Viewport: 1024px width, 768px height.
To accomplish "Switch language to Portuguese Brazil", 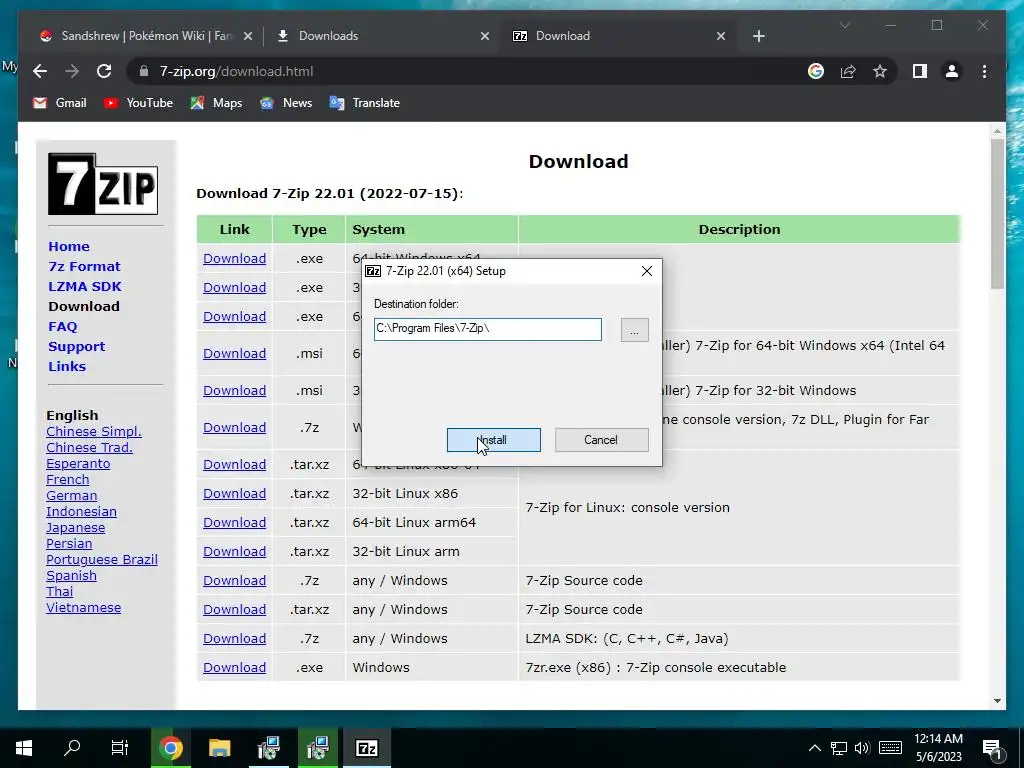I will [x=102, y=560].
